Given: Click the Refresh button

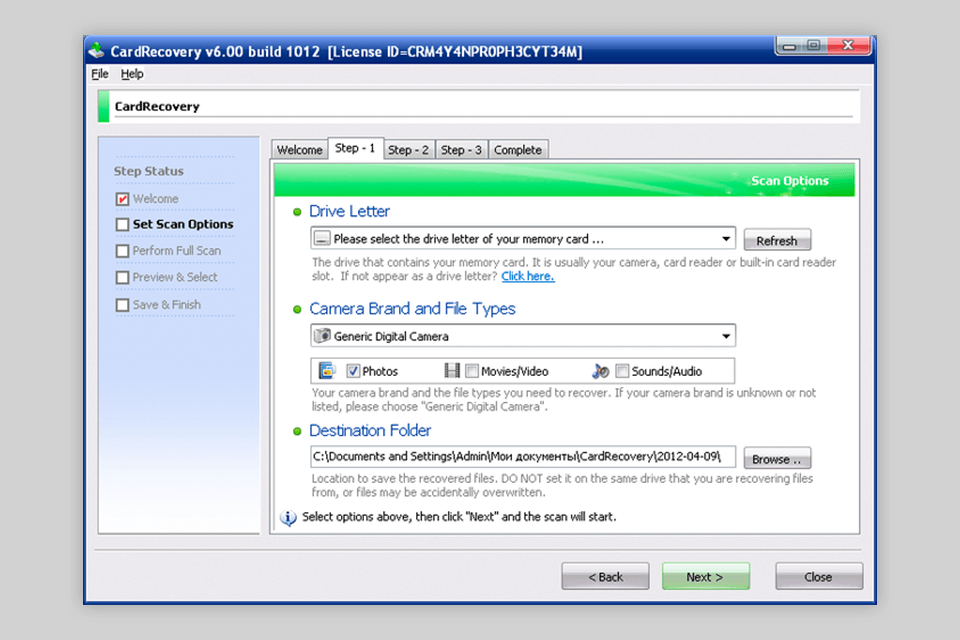Looking at the screenshot, I should pos(777,240).
